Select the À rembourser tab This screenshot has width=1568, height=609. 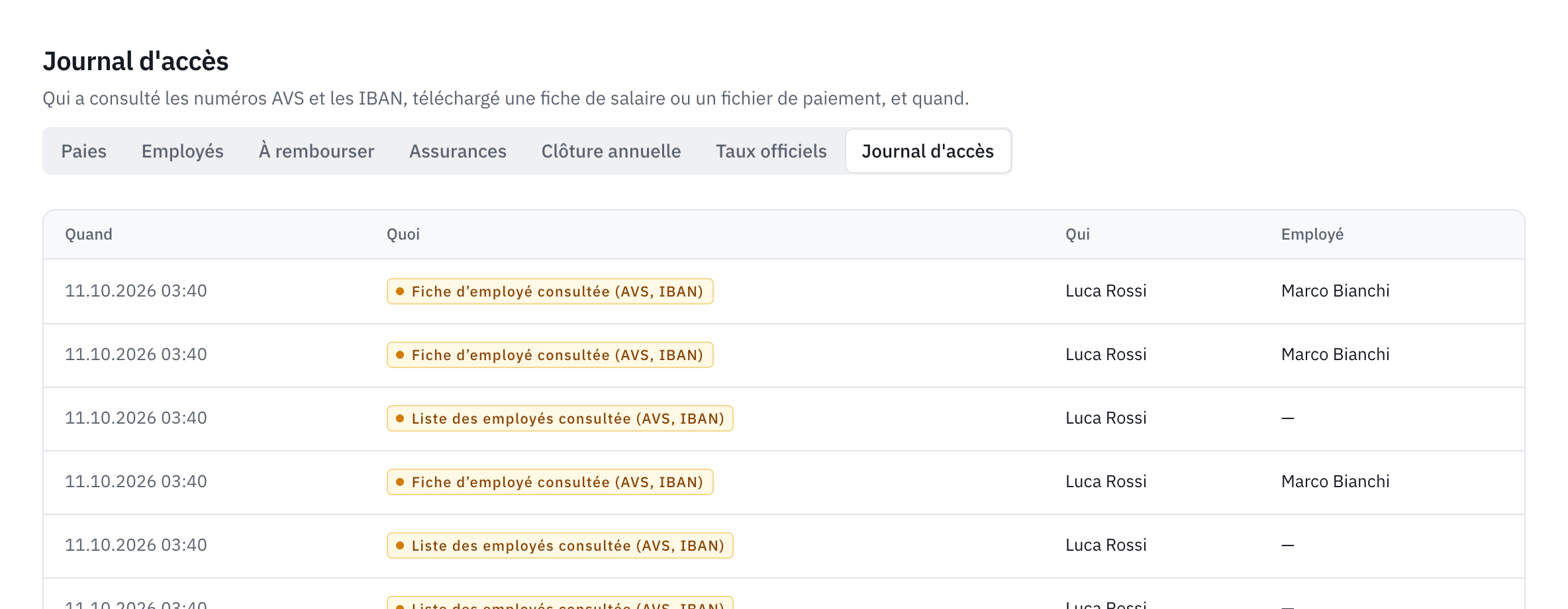(317, 151)
